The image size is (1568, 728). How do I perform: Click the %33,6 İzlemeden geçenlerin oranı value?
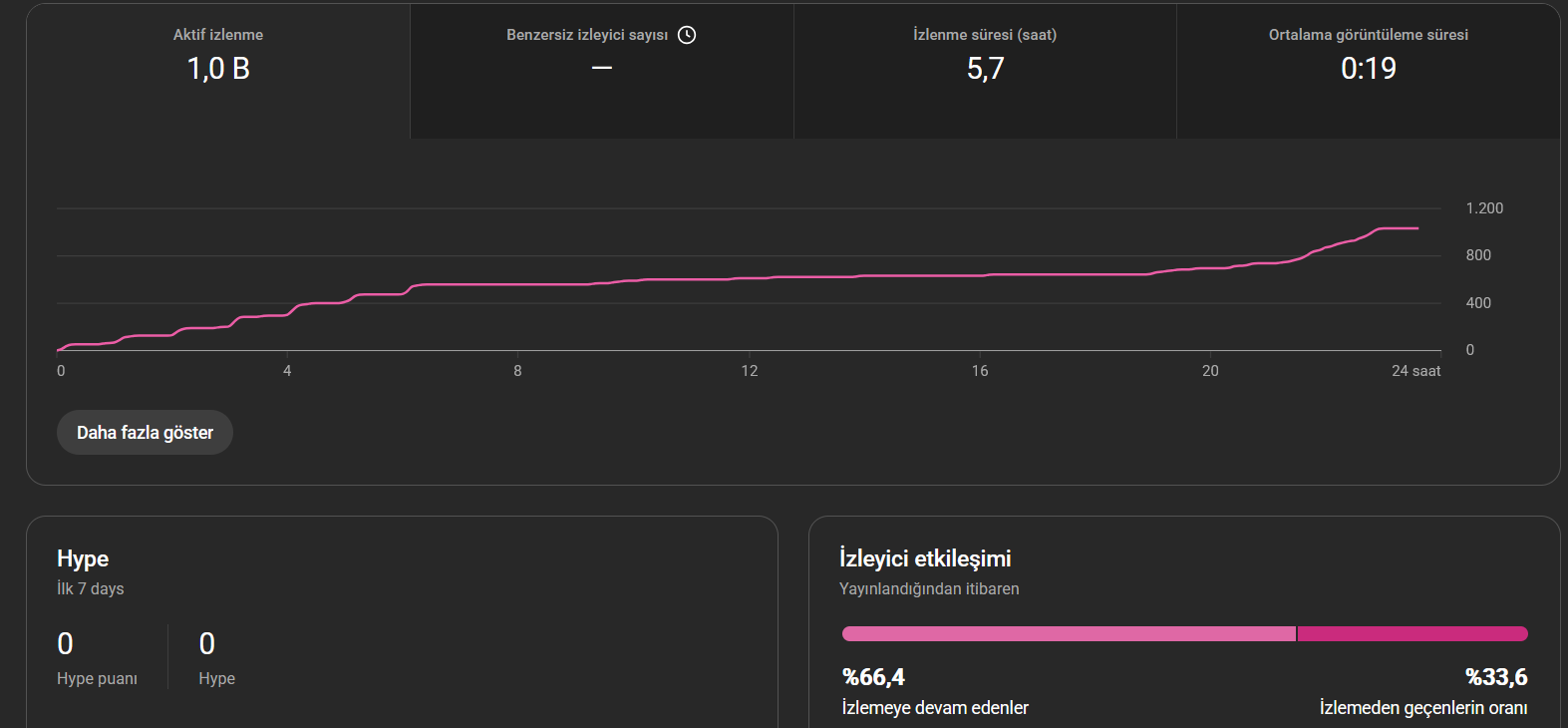[1496, 677]
